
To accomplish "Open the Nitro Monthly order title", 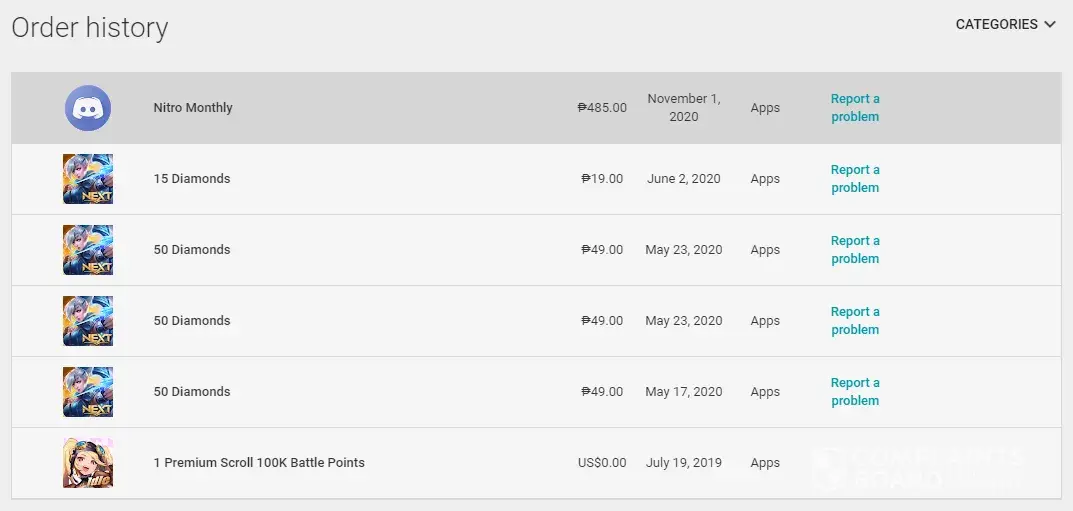I will click(x=193, y=108).
